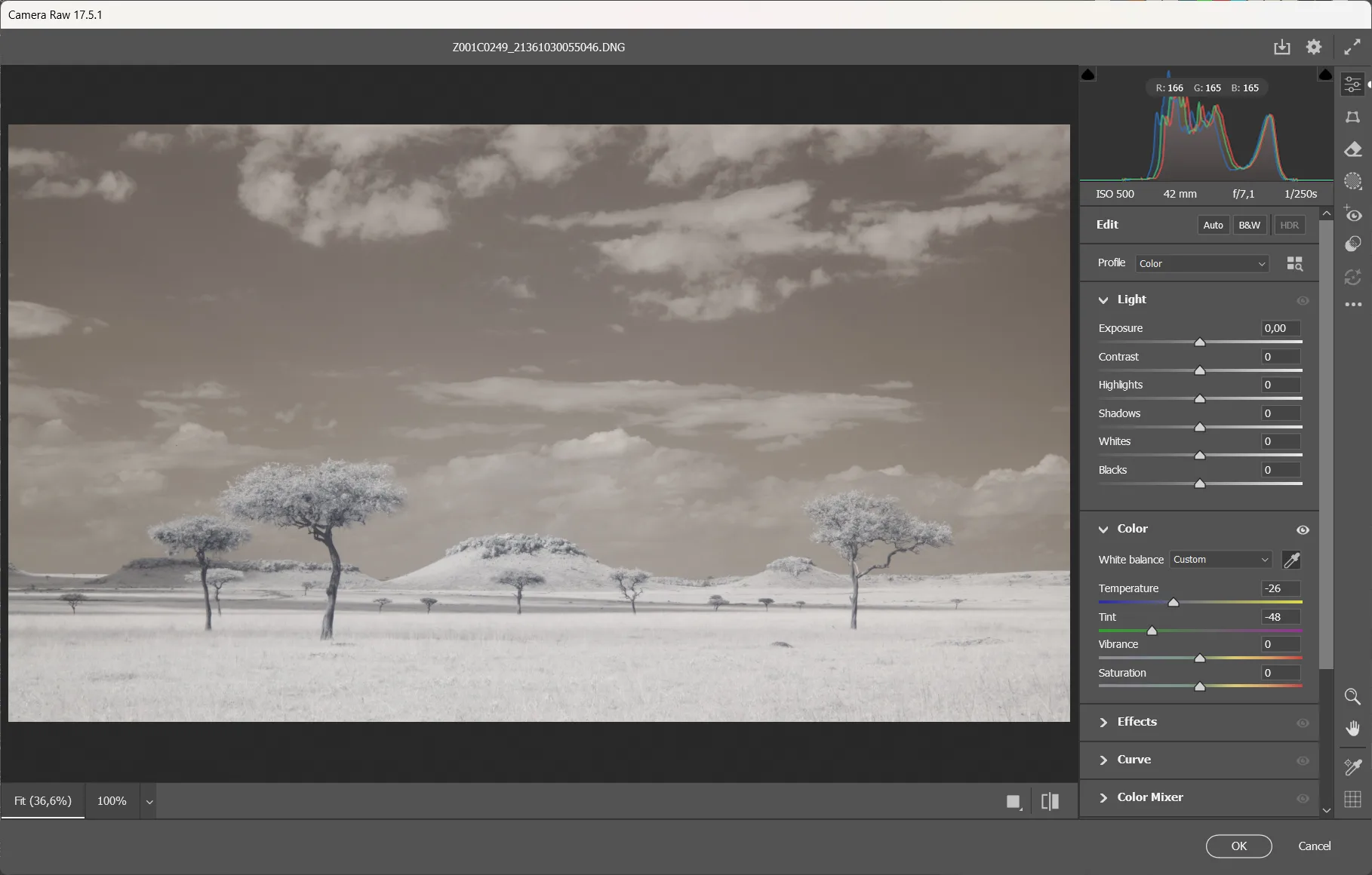Confirm changes with the OK button
This screenshot has height=875, width=1372.
point(1238,846)
